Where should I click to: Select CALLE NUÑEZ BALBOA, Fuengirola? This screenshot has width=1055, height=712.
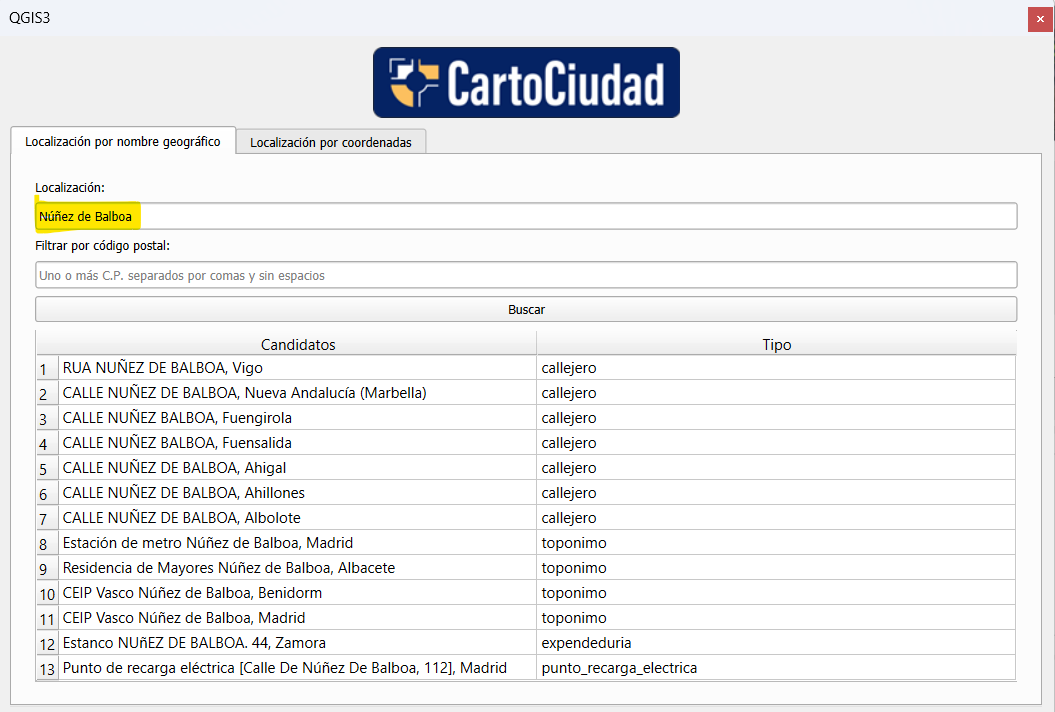297,418
